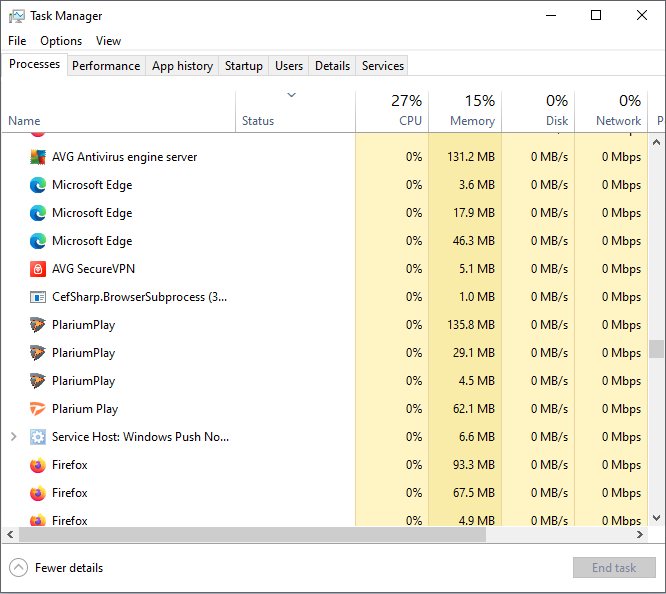Select the AVG SecureVPN red icon
The width and height of the screenshot is (666, 594).
38,269
